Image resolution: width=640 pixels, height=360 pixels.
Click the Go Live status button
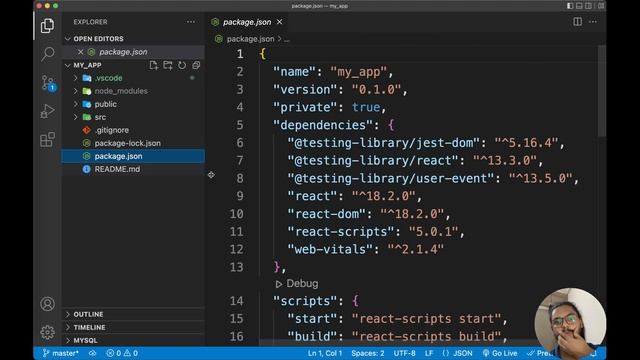pos(500,353)
